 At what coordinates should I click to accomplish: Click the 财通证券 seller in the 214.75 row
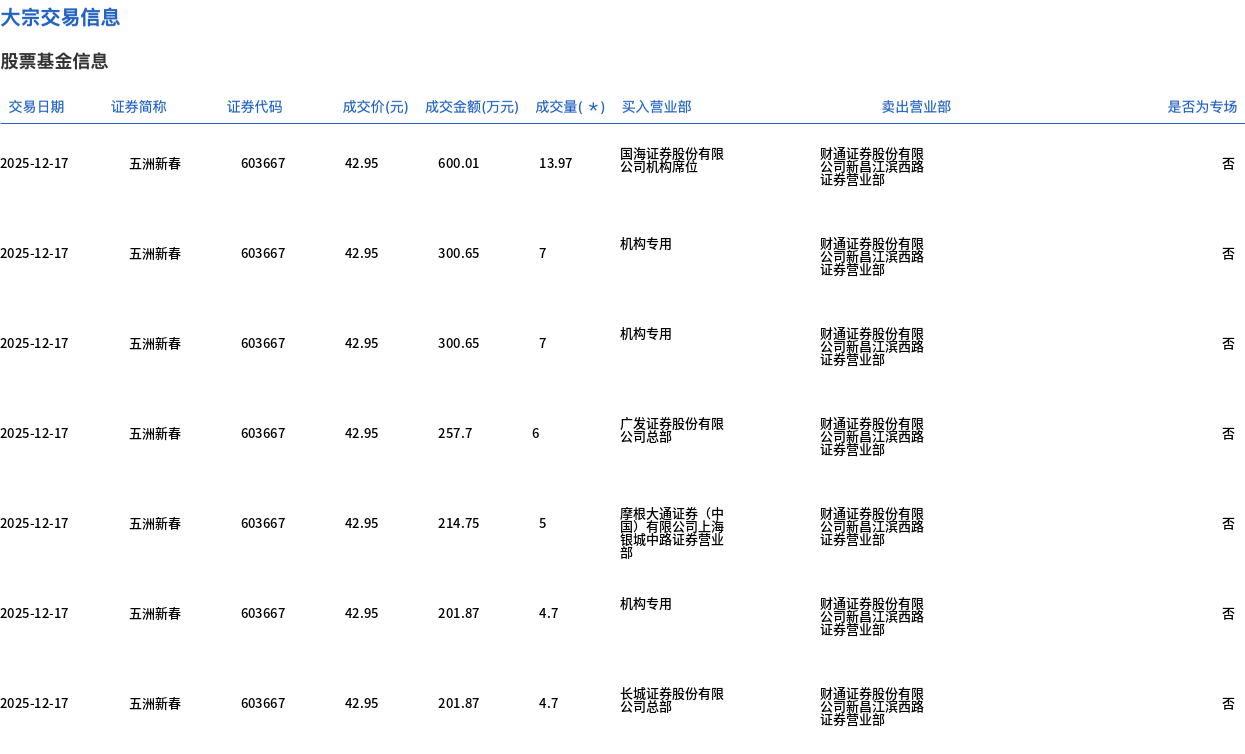872,527
